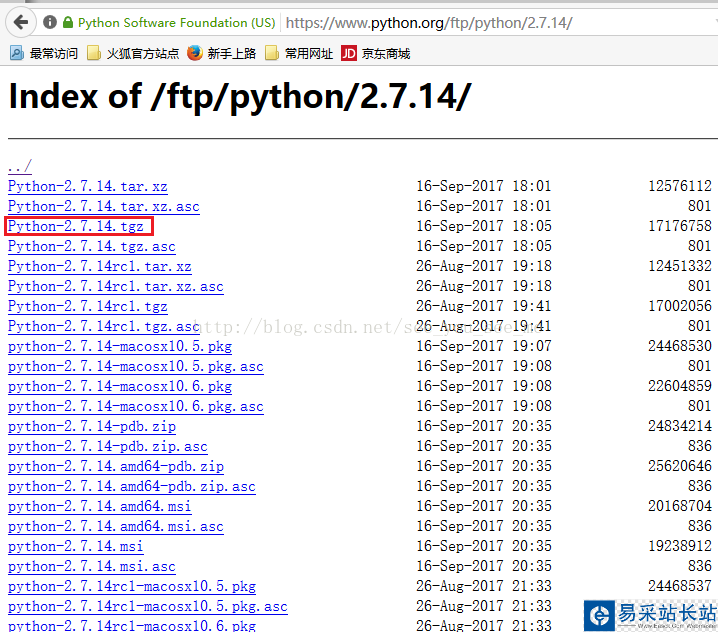This screenshot has width=718, height=632.
Task: Open the 京东商城 JD bookmark
Action: 375,54
